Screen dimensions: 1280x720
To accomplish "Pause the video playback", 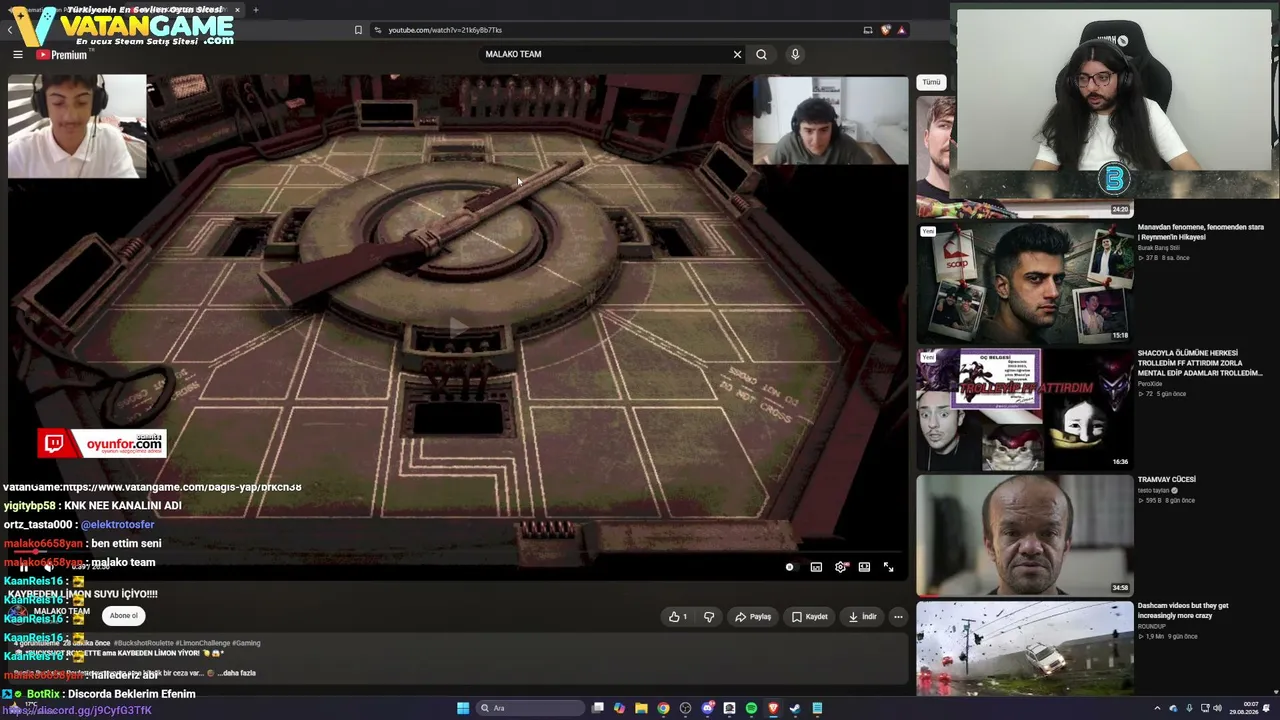I will tap(23, 567).
